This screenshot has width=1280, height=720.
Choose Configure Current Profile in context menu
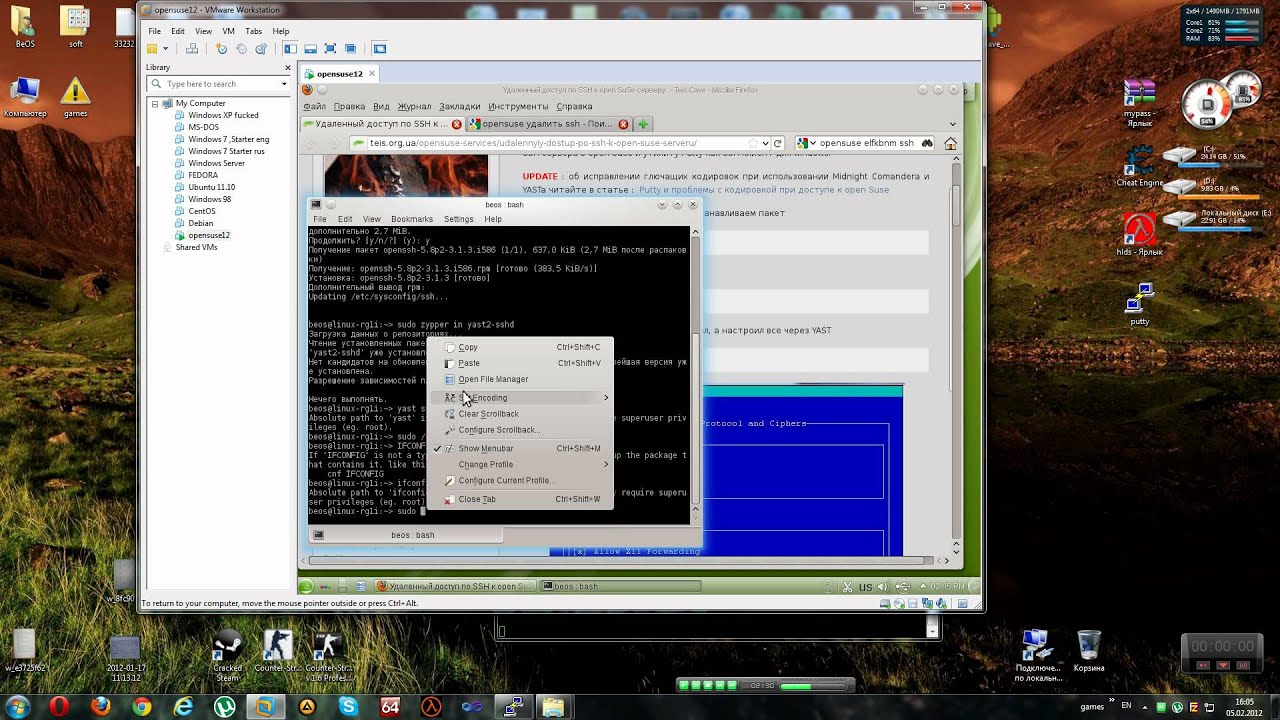point(521,480)
